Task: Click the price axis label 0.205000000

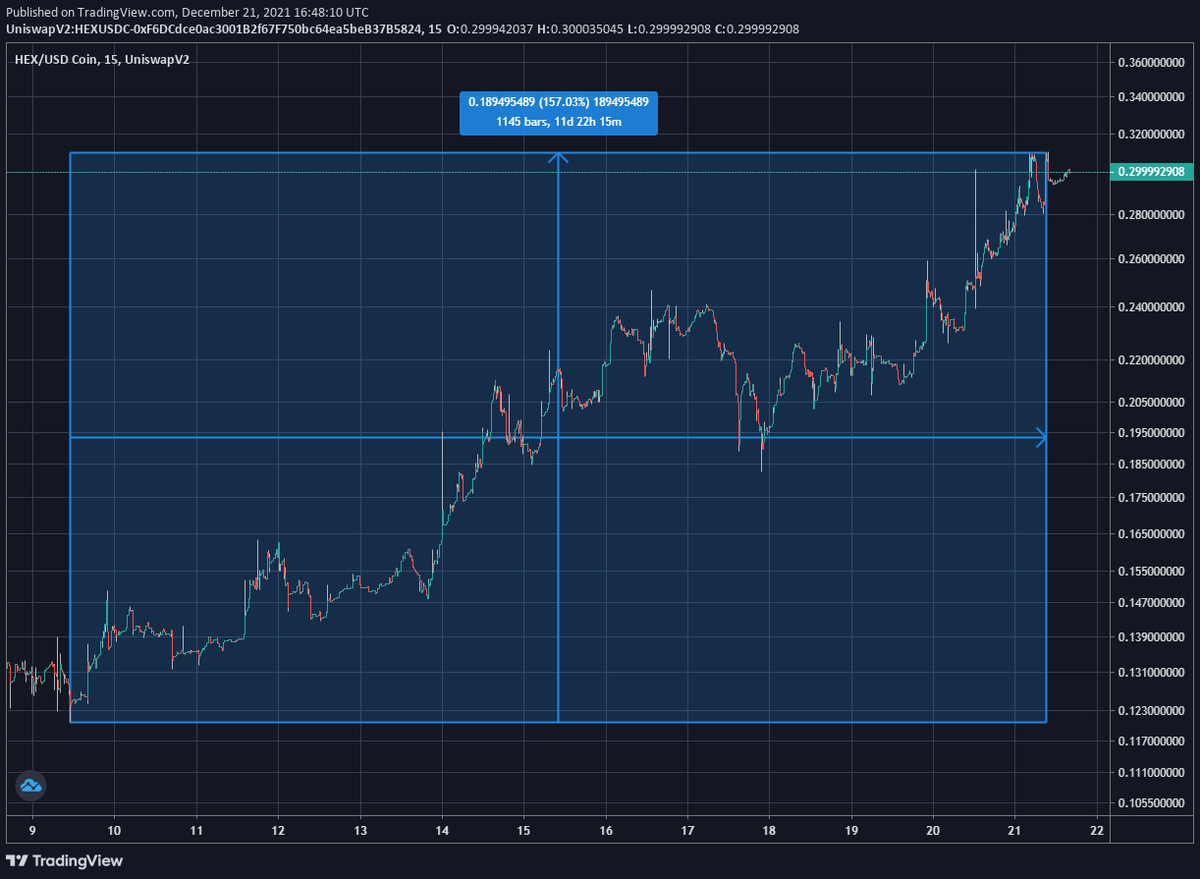Action: pos(1152,402)
